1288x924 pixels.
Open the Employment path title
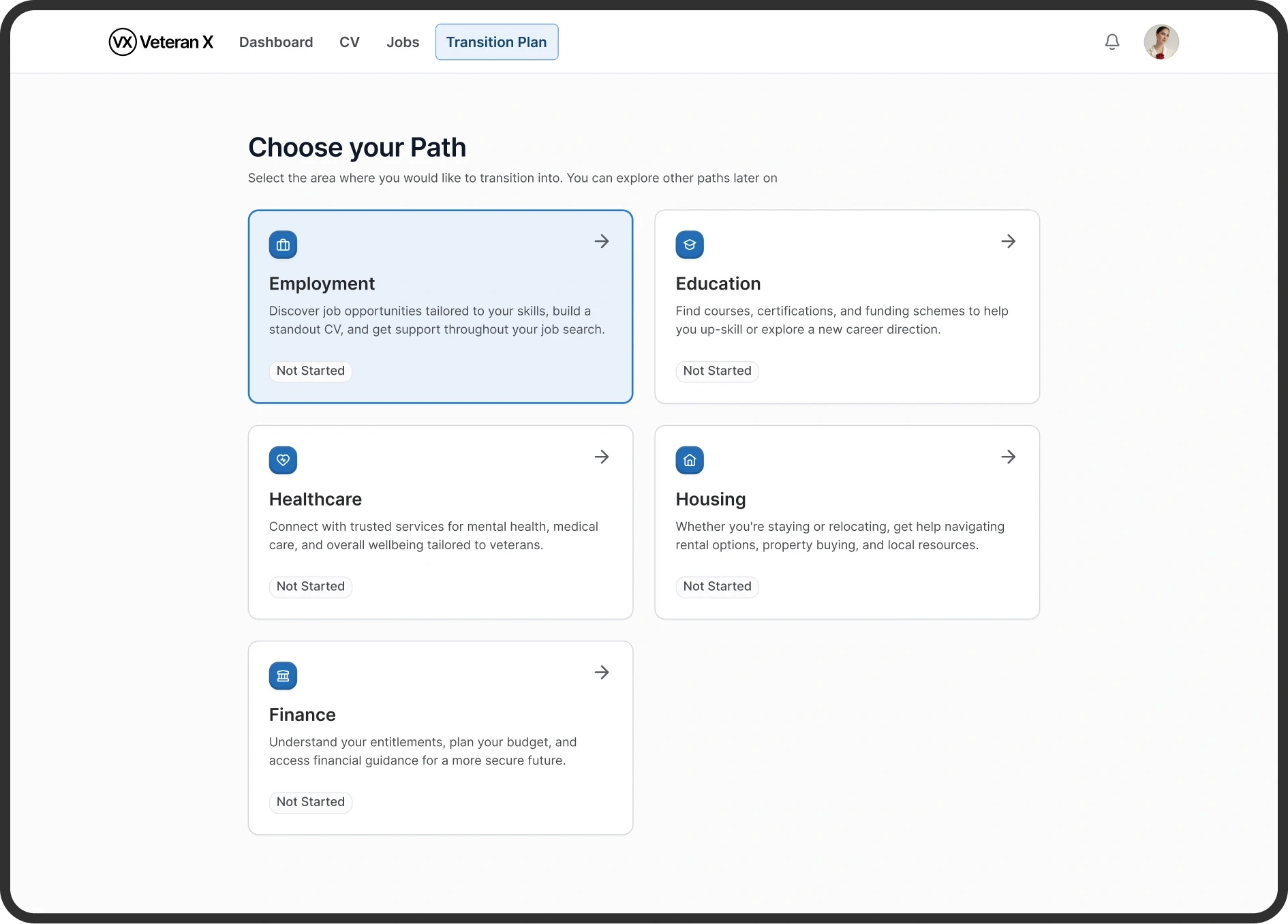(x=322, y=283)
